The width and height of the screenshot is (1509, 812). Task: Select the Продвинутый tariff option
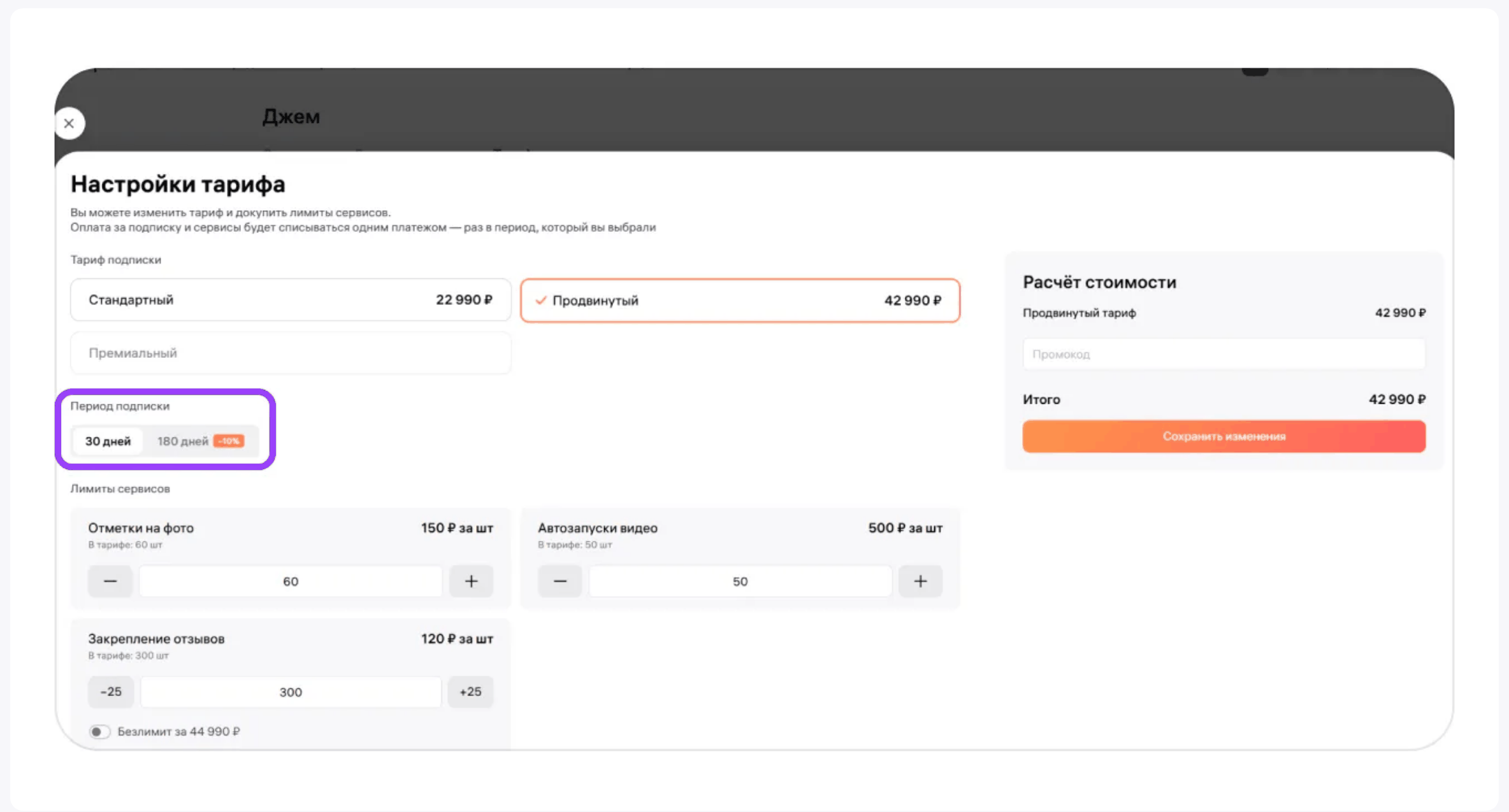pos(740,301)
